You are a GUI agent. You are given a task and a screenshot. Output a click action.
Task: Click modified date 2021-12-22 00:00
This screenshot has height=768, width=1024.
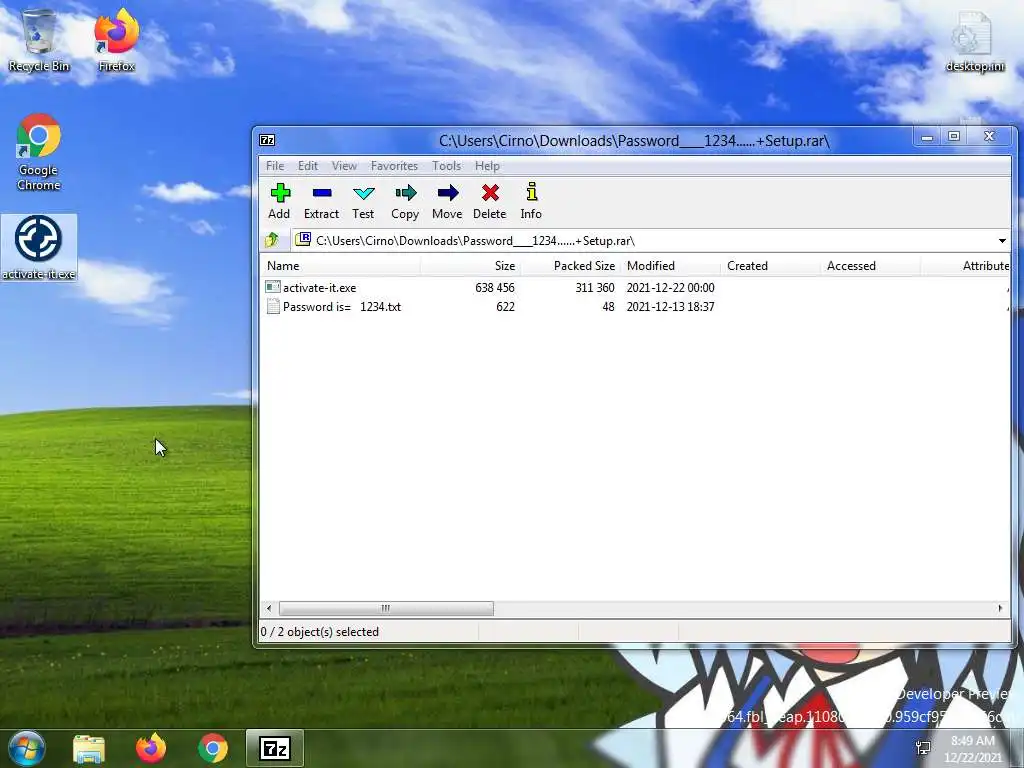click(670, 287)
